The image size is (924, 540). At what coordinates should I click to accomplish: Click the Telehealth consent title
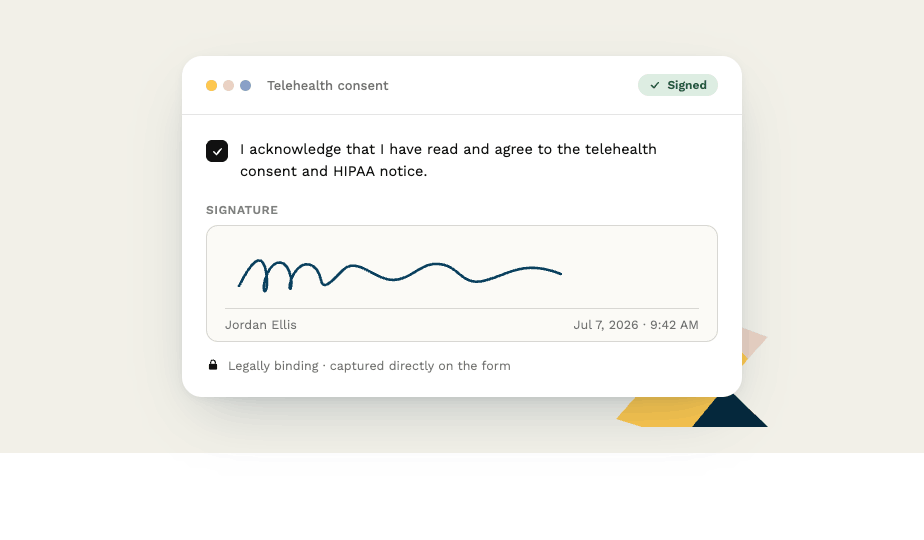coord(328,85)
